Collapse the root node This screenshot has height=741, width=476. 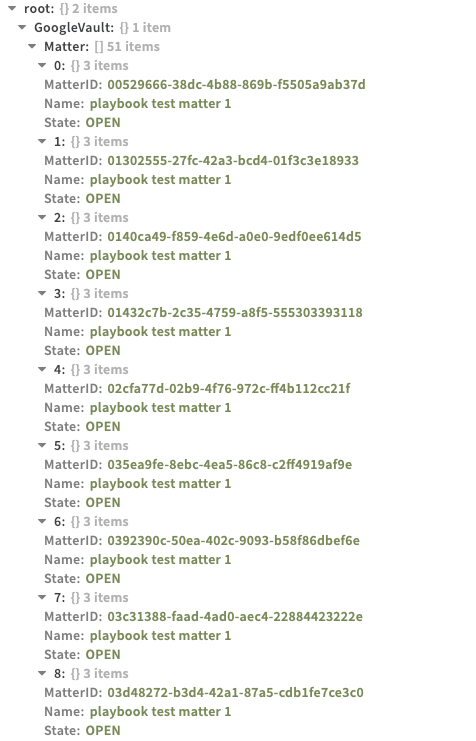[x=12, y=9]
